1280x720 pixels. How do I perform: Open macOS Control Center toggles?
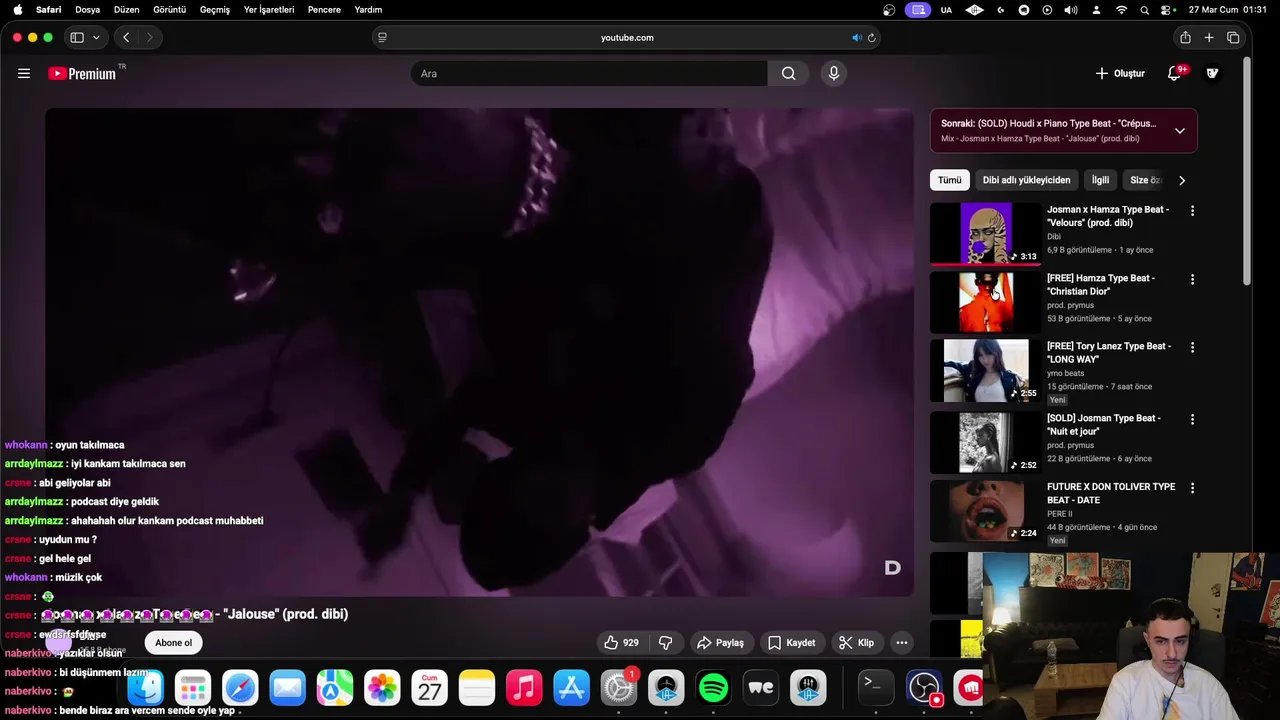click(1168, 10)
